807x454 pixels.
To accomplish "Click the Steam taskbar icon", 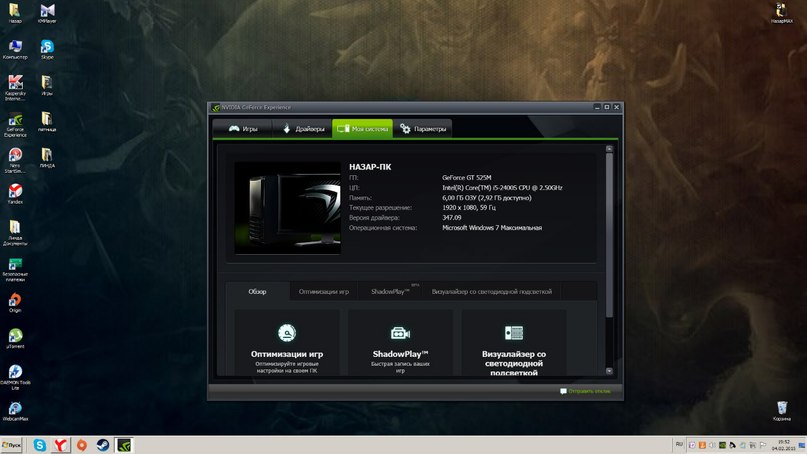I will (x=103, y=445).
